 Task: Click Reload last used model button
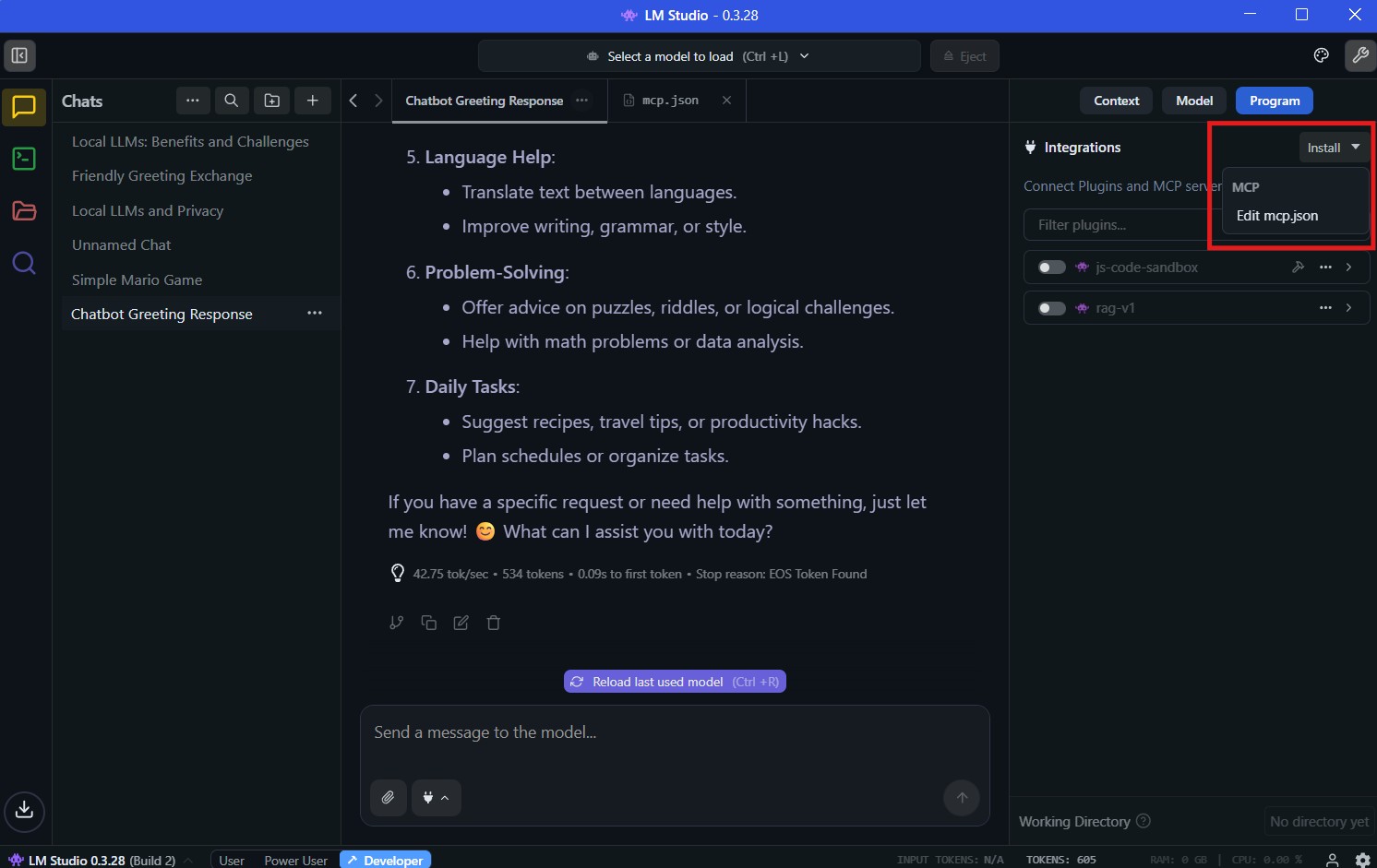(675, 682)
